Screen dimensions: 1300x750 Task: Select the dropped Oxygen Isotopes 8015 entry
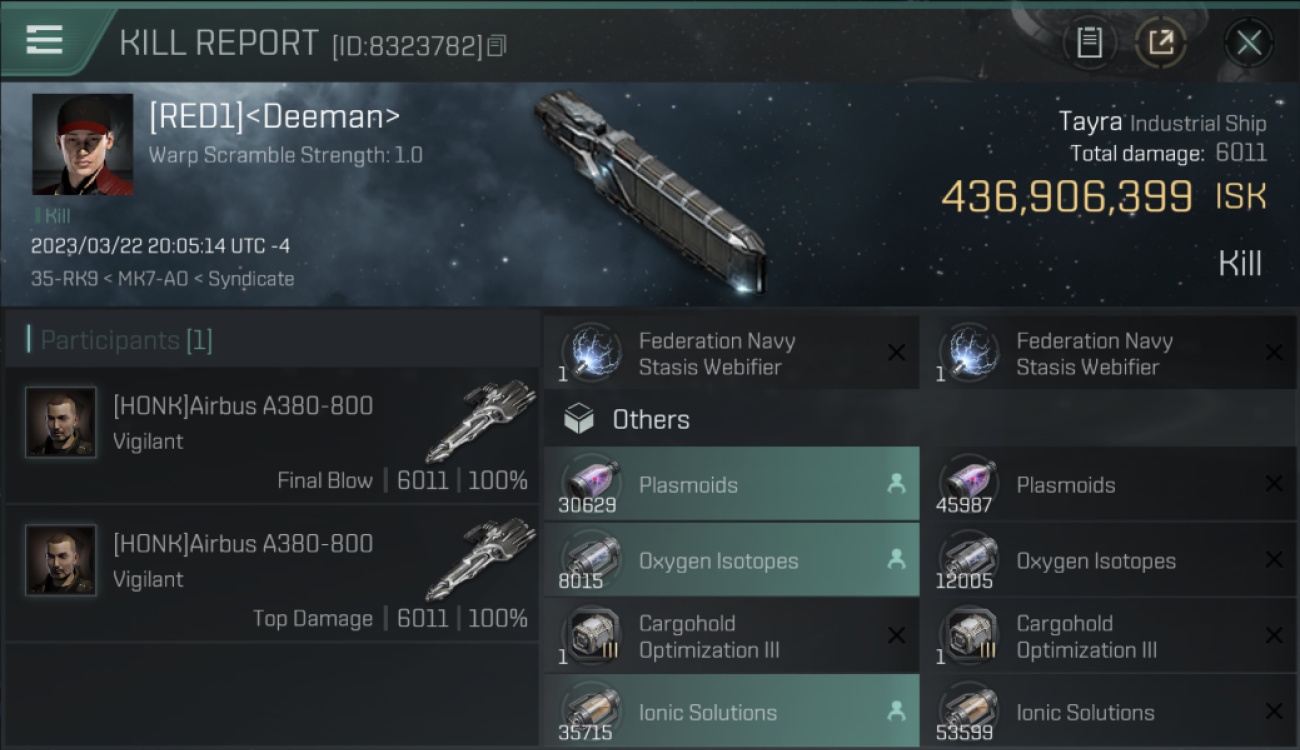click(732, 560)
